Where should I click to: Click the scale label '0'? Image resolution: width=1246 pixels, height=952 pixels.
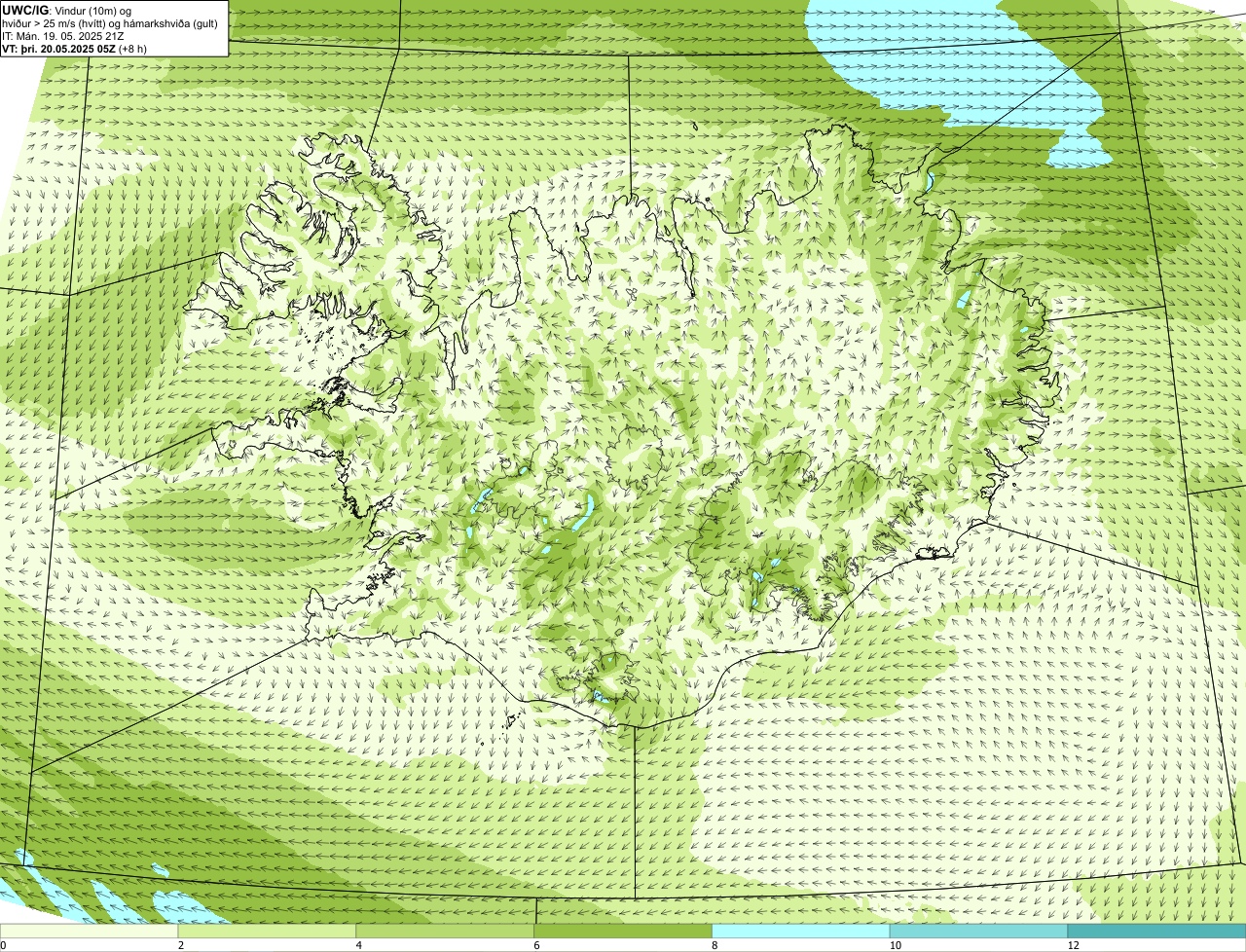tap(4, 945)
